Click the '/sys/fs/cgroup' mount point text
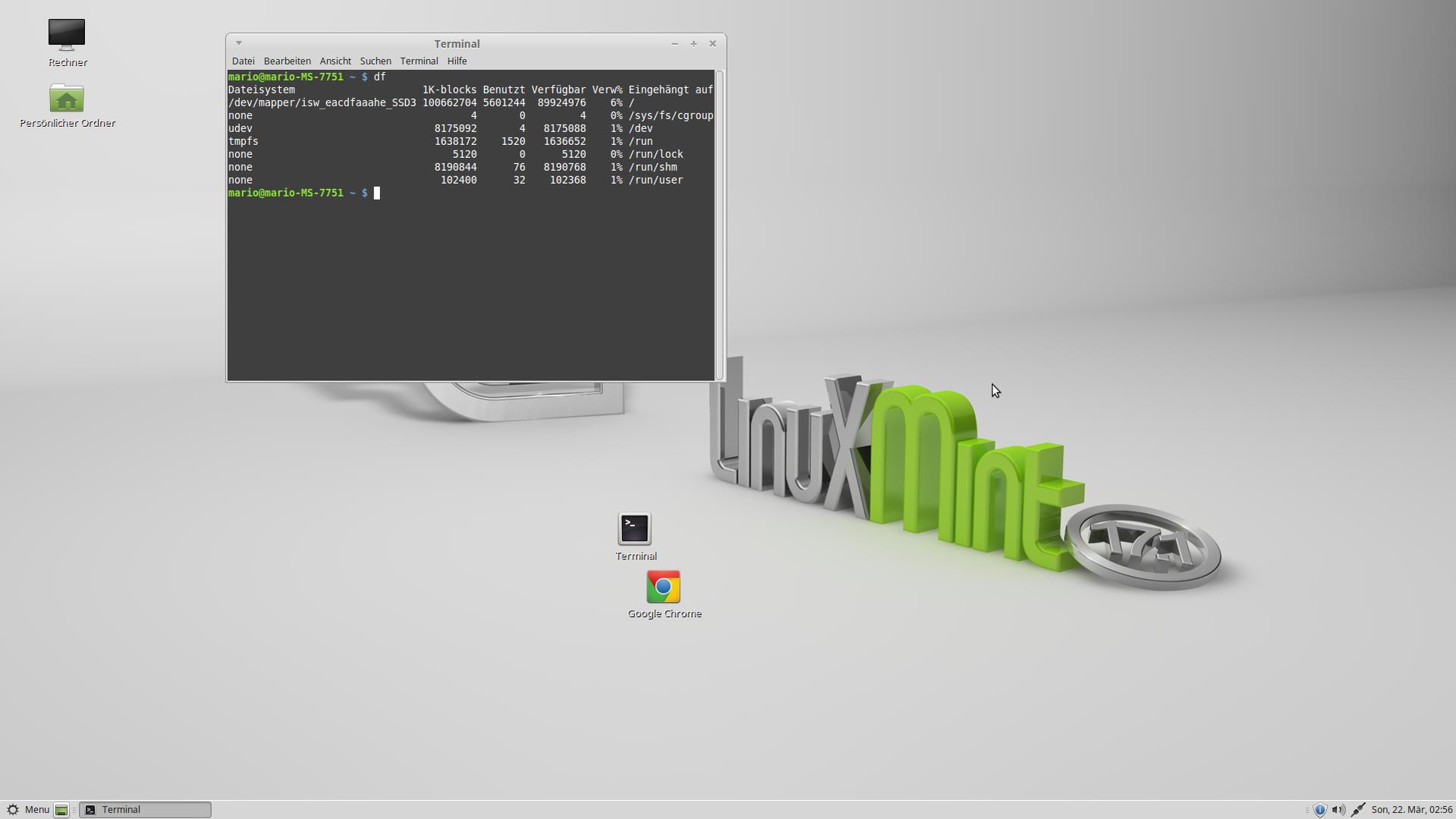The image size is (1456, 819). [671, 115]
